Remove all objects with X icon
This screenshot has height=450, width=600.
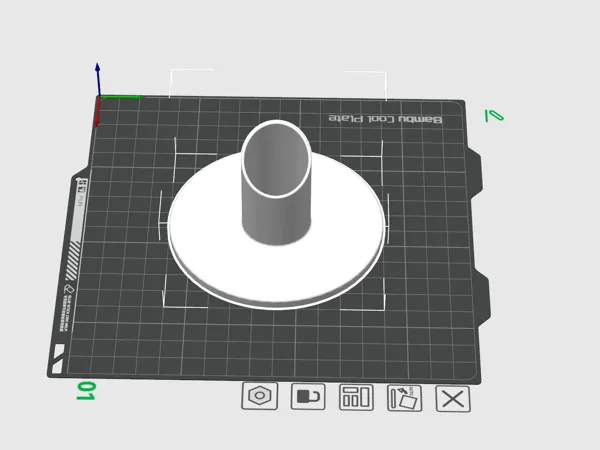453,399
